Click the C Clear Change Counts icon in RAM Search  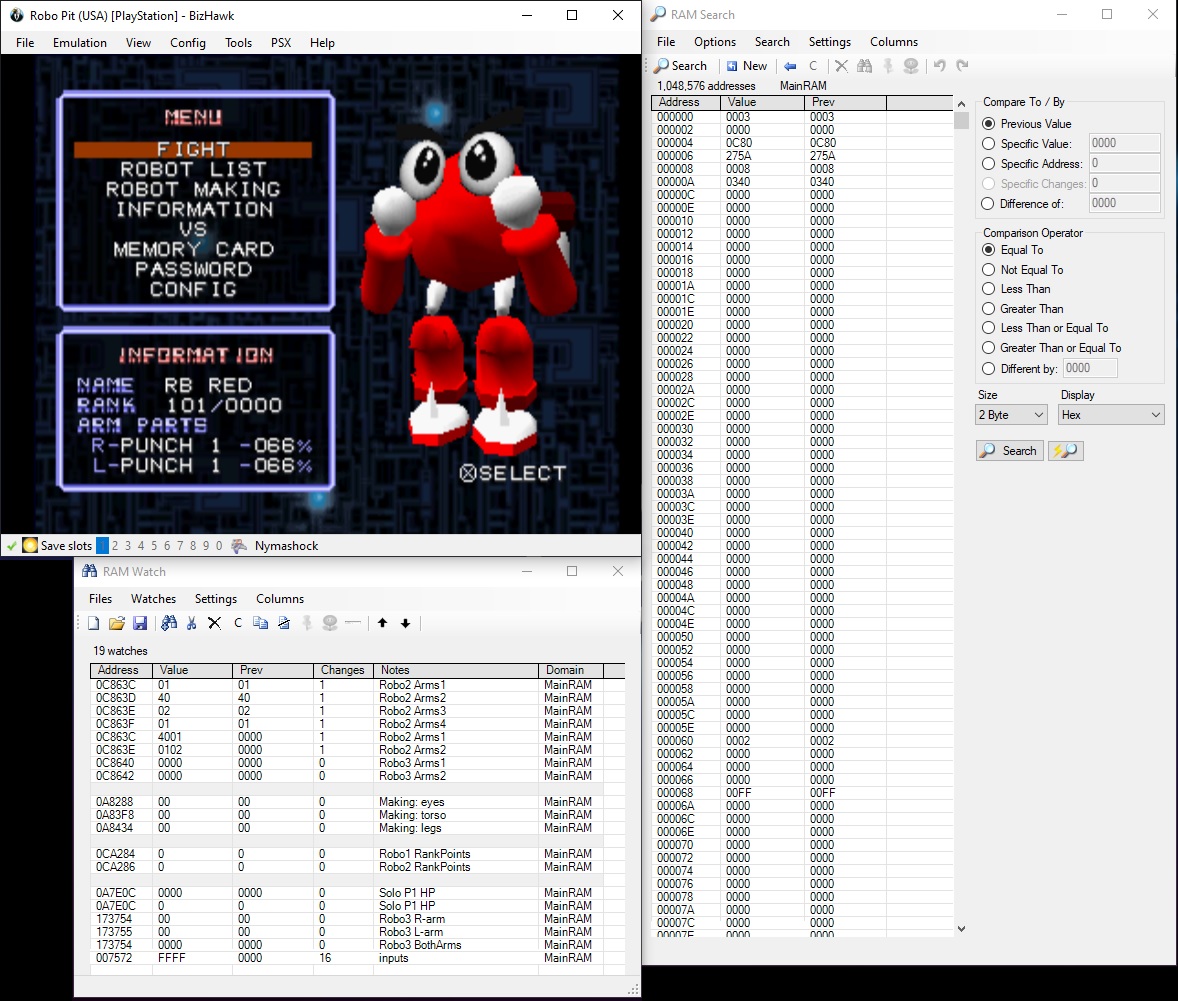tap(813, 66)
